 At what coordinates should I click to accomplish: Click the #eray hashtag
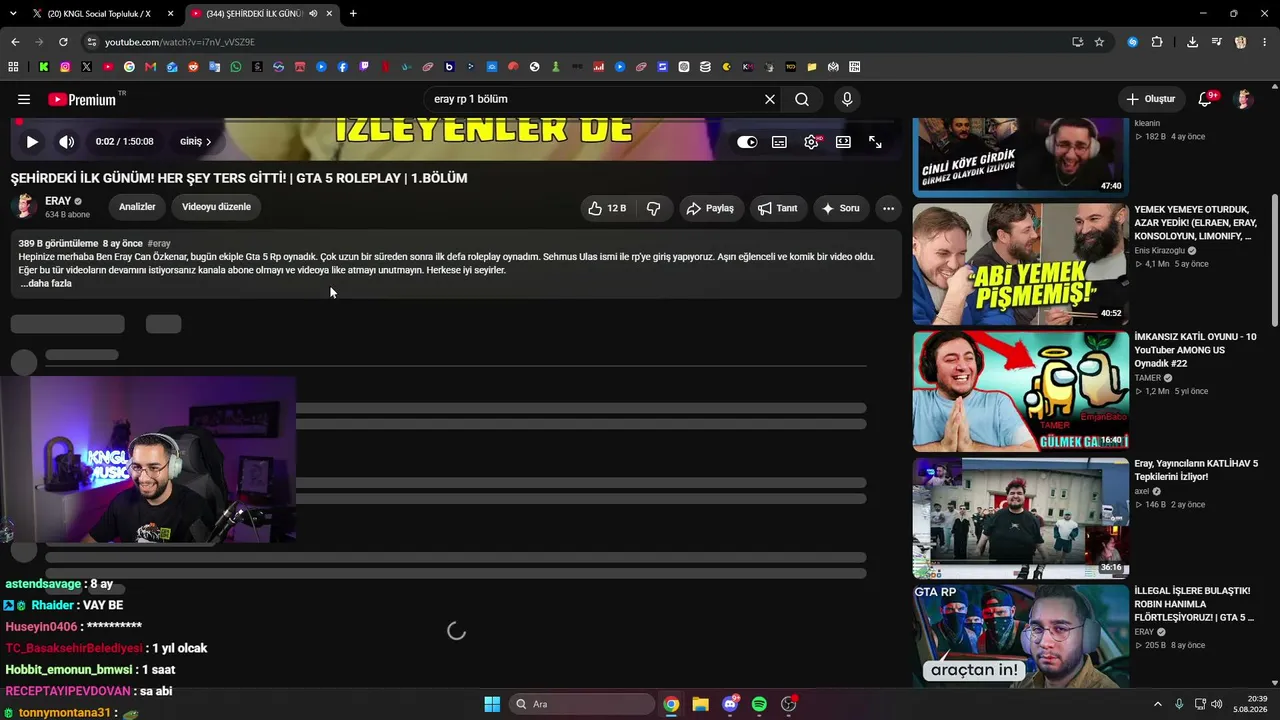coord(159,244)
